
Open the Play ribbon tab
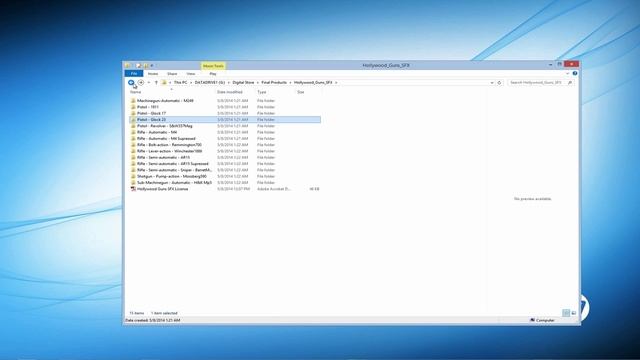pos(213,74)
